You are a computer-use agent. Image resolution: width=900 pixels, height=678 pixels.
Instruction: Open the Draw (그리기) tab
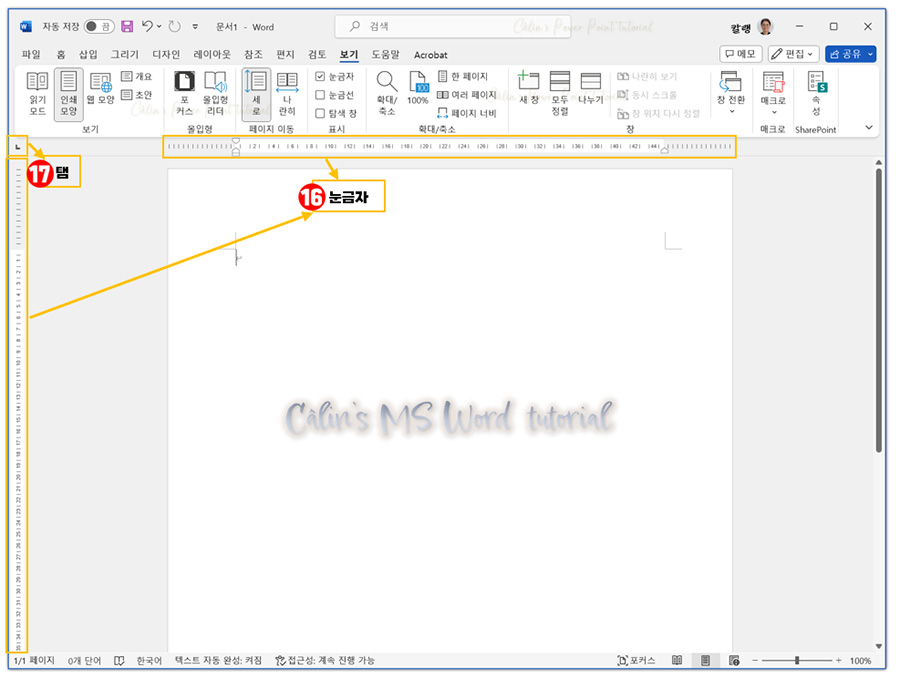click(125, 55)
